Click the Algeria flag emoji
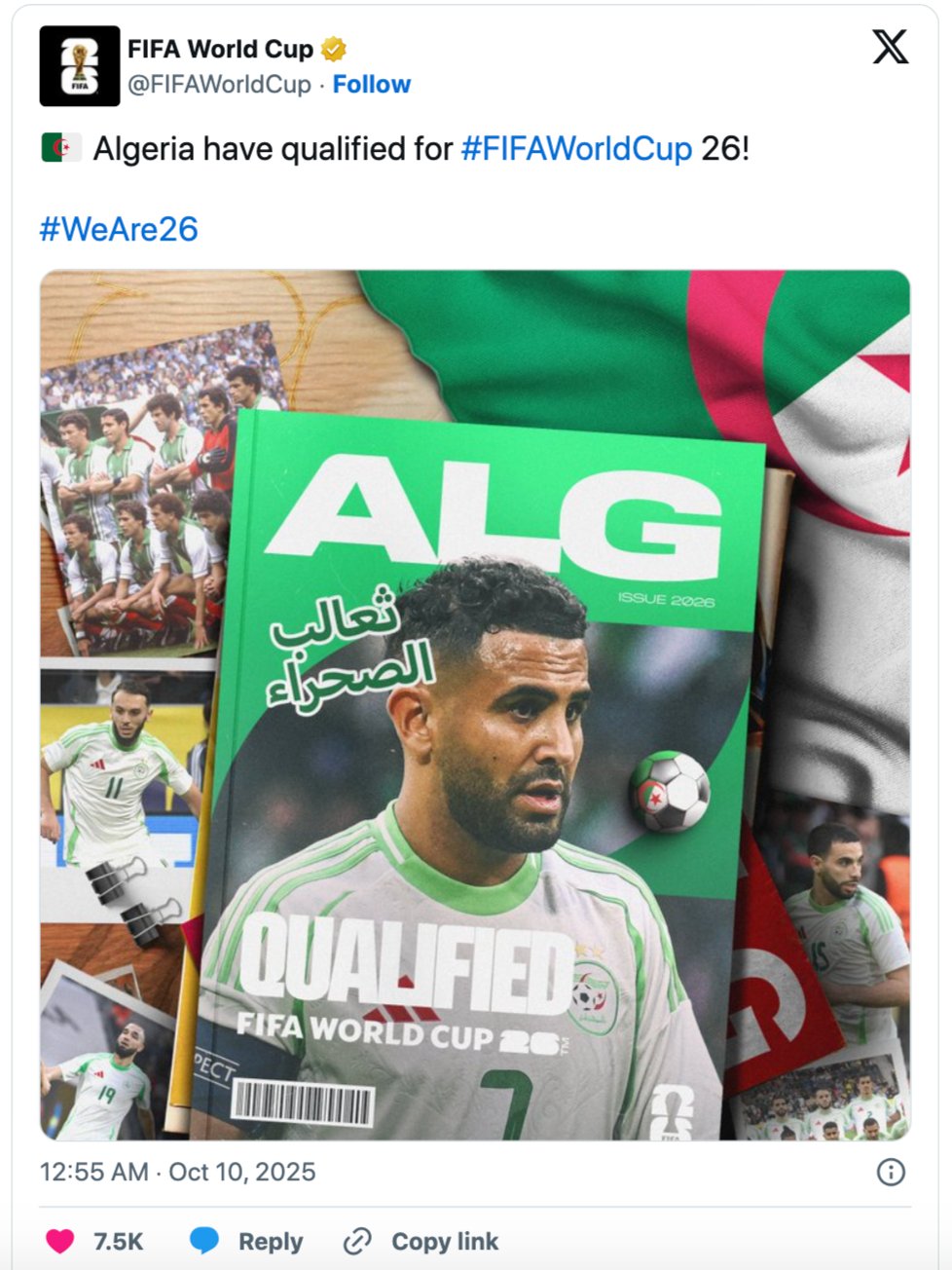Image resolution: width=952 pixels, height=1270 pixels. (61, 148)
